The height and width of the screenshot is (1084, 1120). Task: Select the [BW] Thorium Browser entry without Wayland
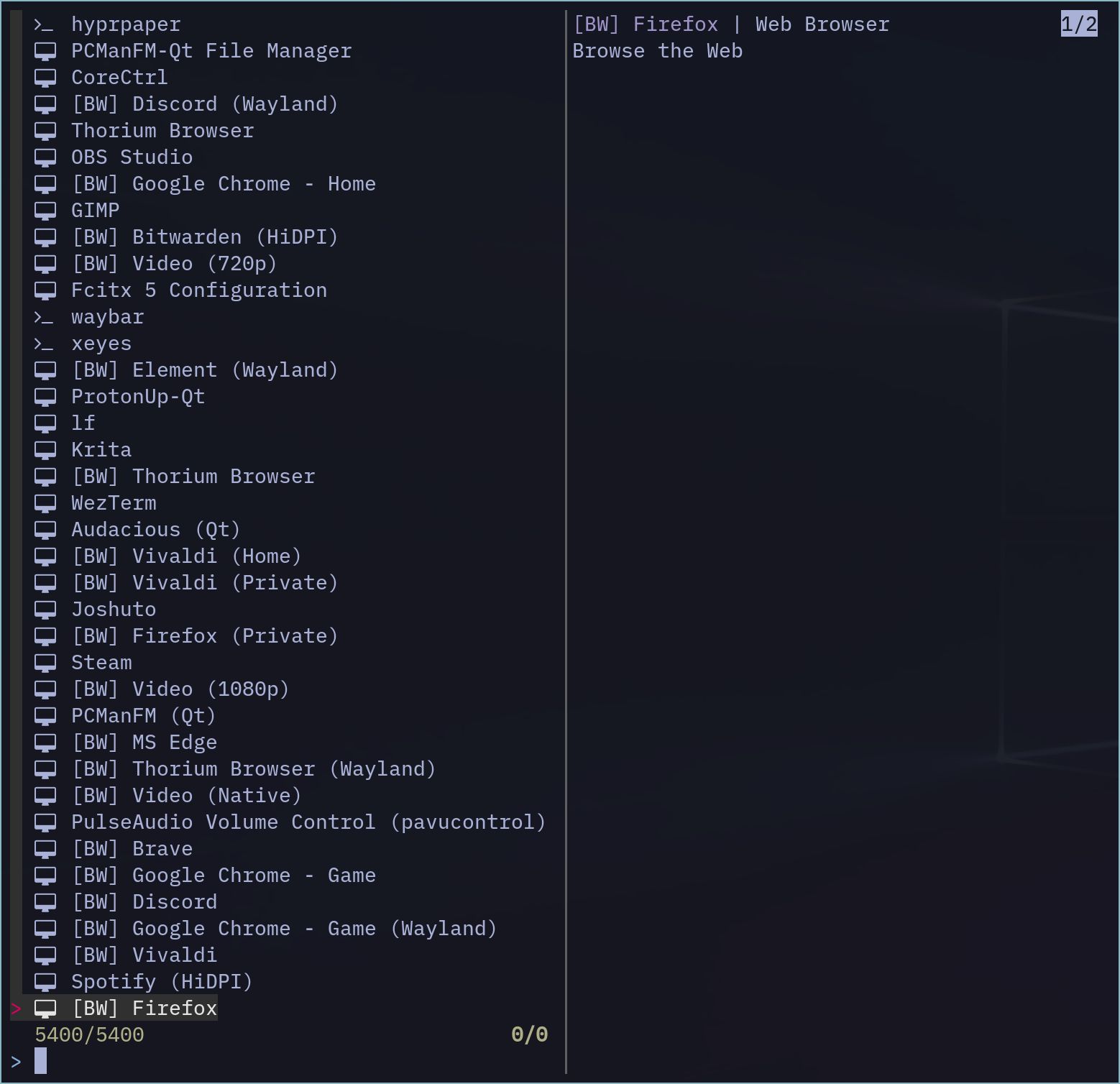tap(193, 477)
